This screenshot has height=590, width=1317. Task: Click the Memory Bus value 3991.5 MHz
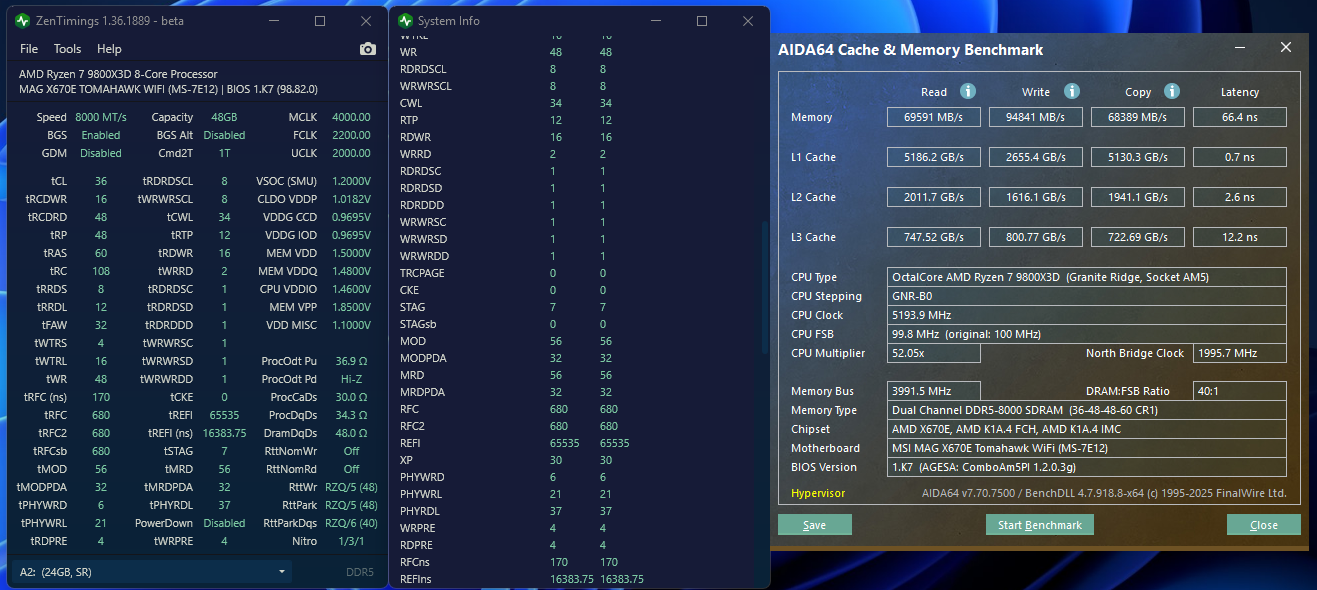click(x=934, y=391)
